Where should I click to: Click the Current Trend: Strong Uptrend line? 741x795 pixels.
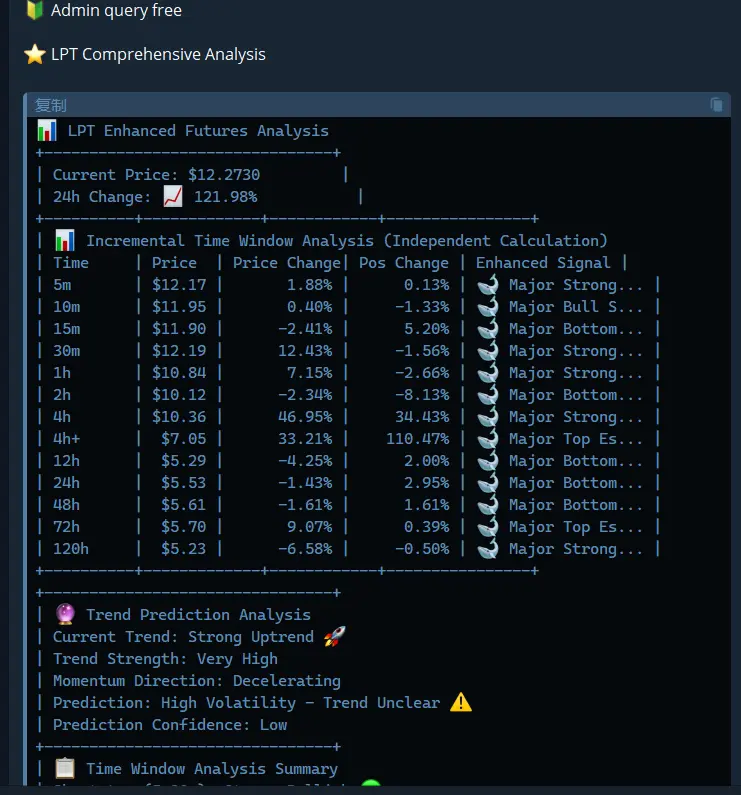[x=183, y=637]
